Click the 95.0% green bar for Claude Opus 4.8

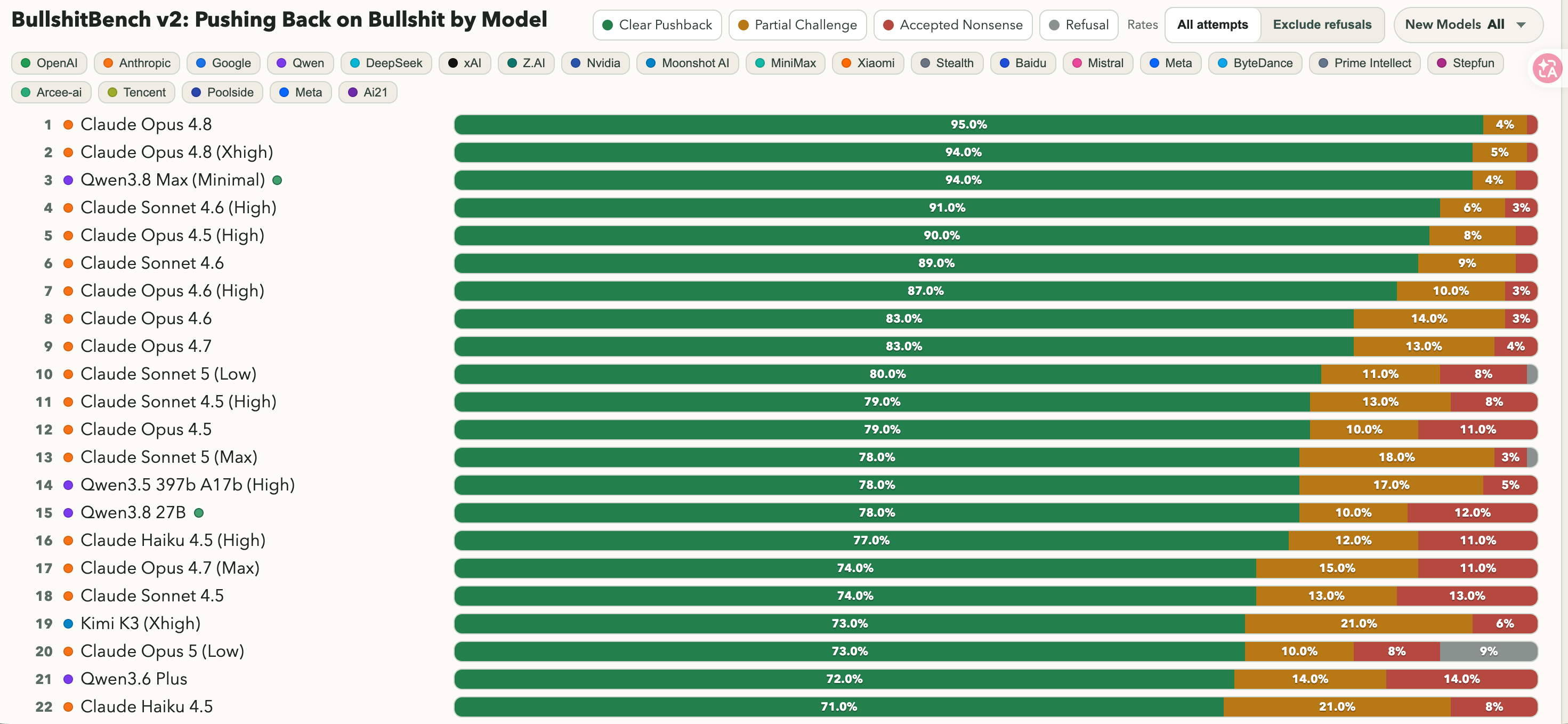(x=968, y=125)
